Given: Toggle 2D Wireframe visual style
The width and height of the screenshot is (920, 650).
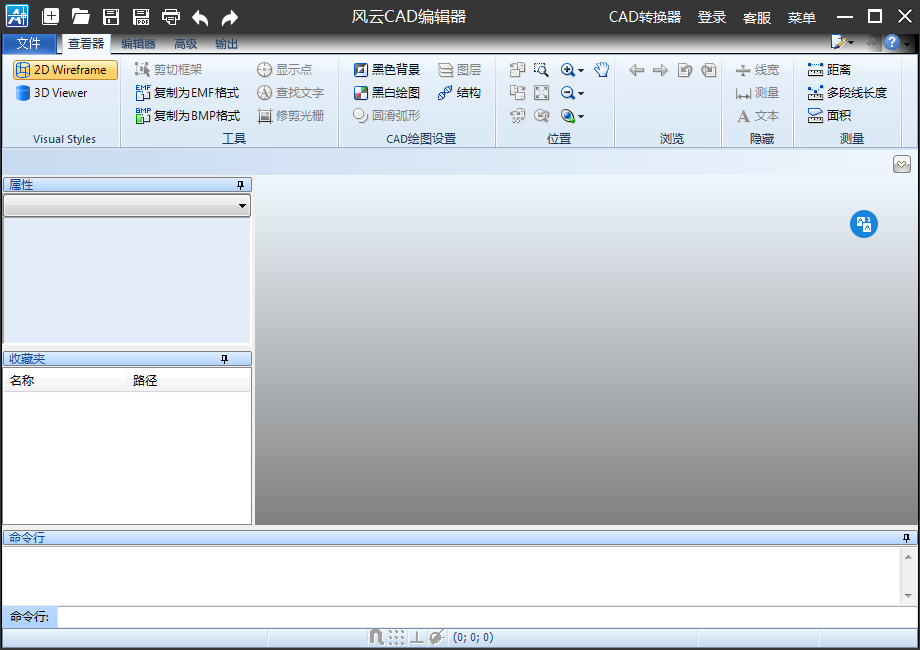Looking at the screenshot, I should [65, 70].
